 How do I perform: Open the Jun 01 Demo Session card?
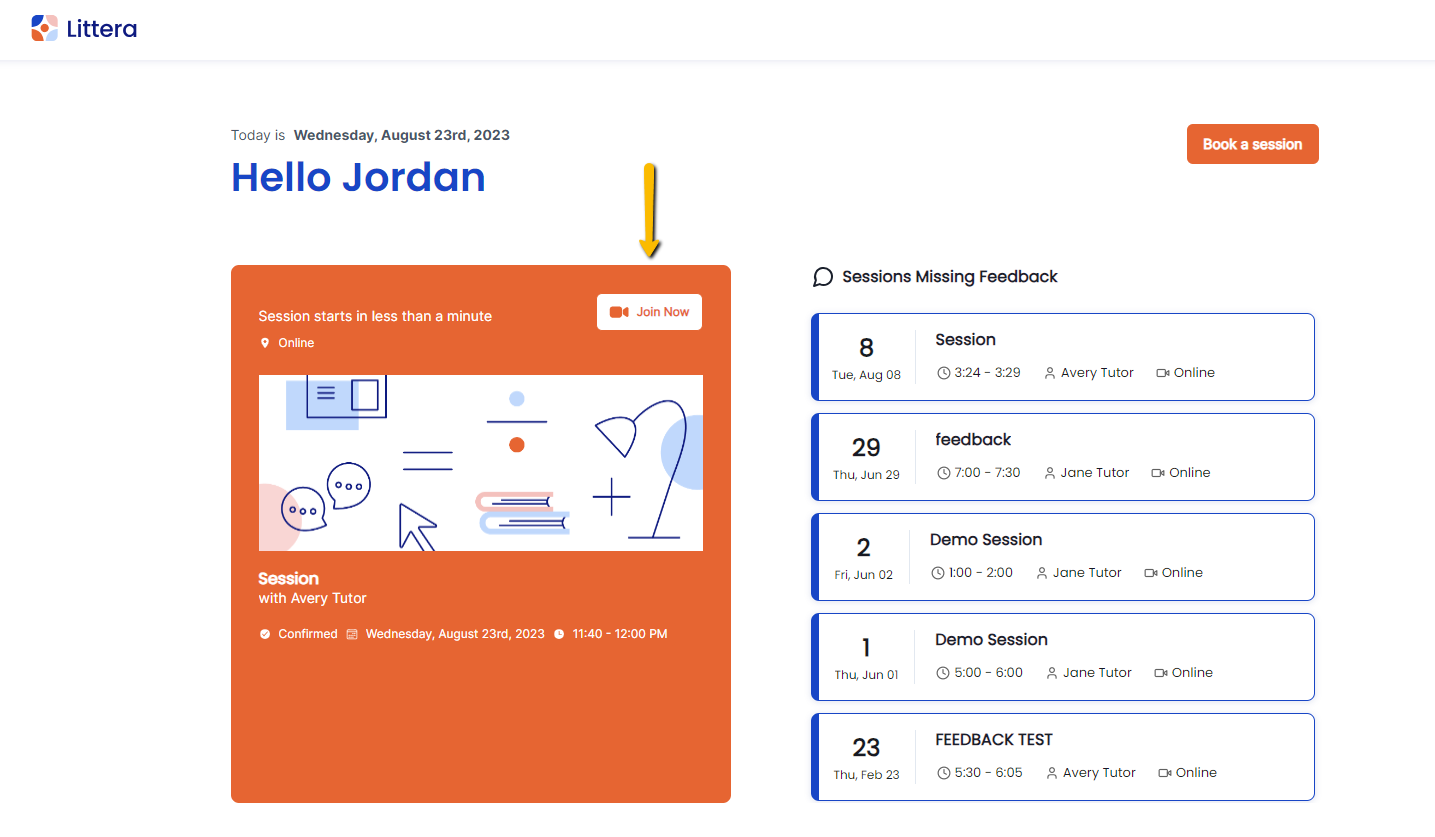1062,656
